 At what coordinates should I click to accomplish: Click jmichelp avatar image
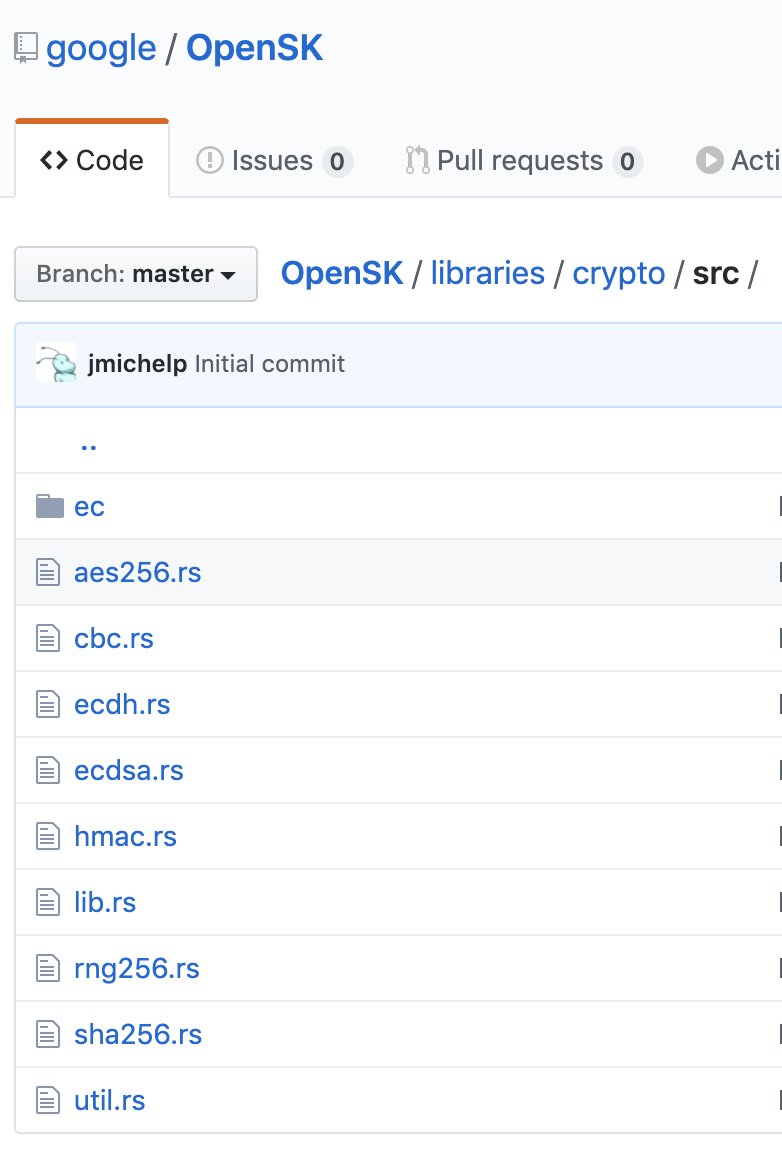pos(56,363)
